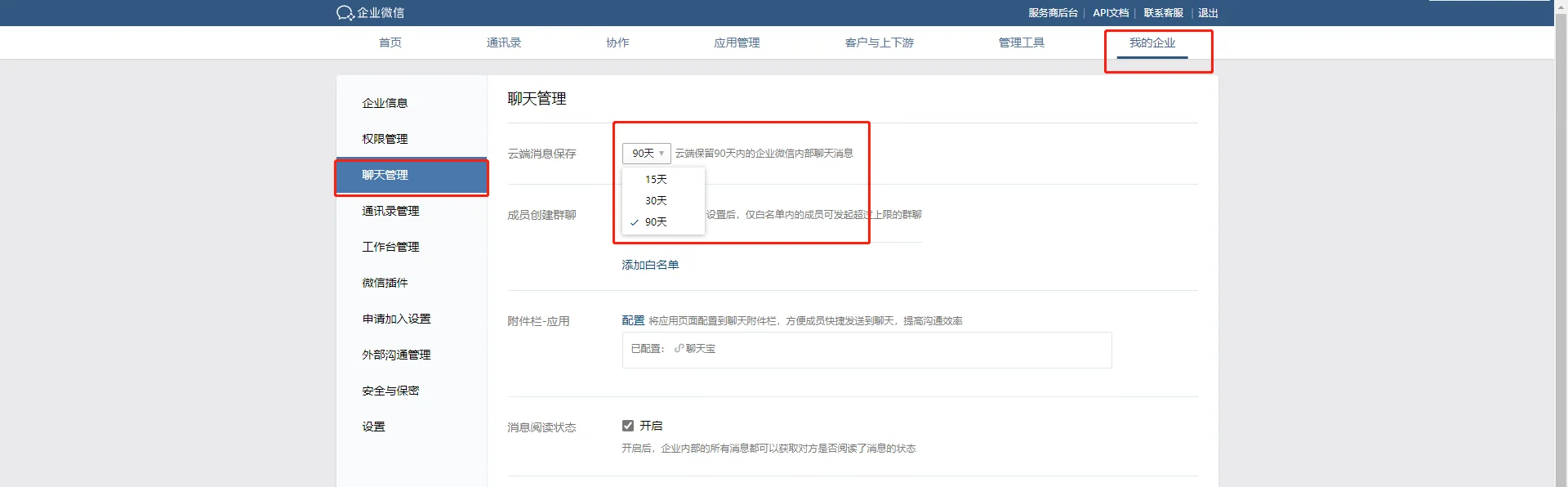Viewport: 1568px width, 487px height.
Task: Open the API文档 link
Action: point(1111,13)
